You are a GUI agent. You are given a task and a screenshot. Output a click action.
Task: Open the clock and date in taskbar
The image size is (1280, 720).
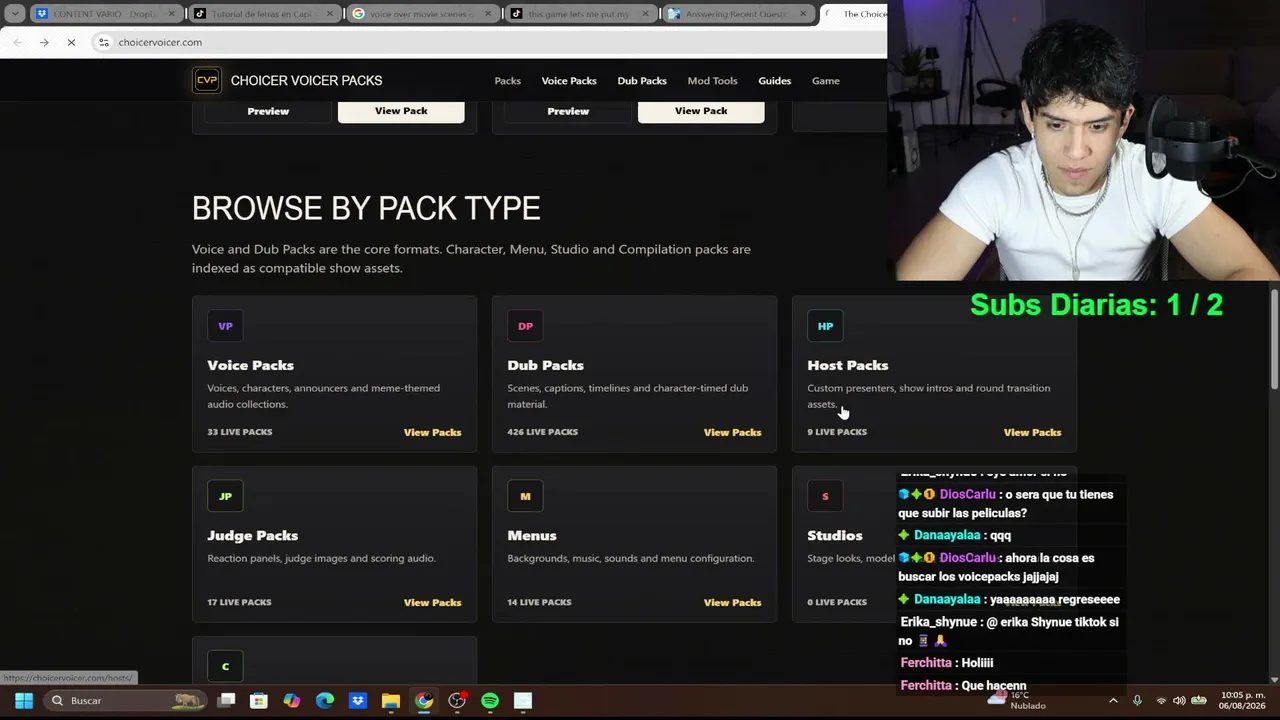(1241, 701)
